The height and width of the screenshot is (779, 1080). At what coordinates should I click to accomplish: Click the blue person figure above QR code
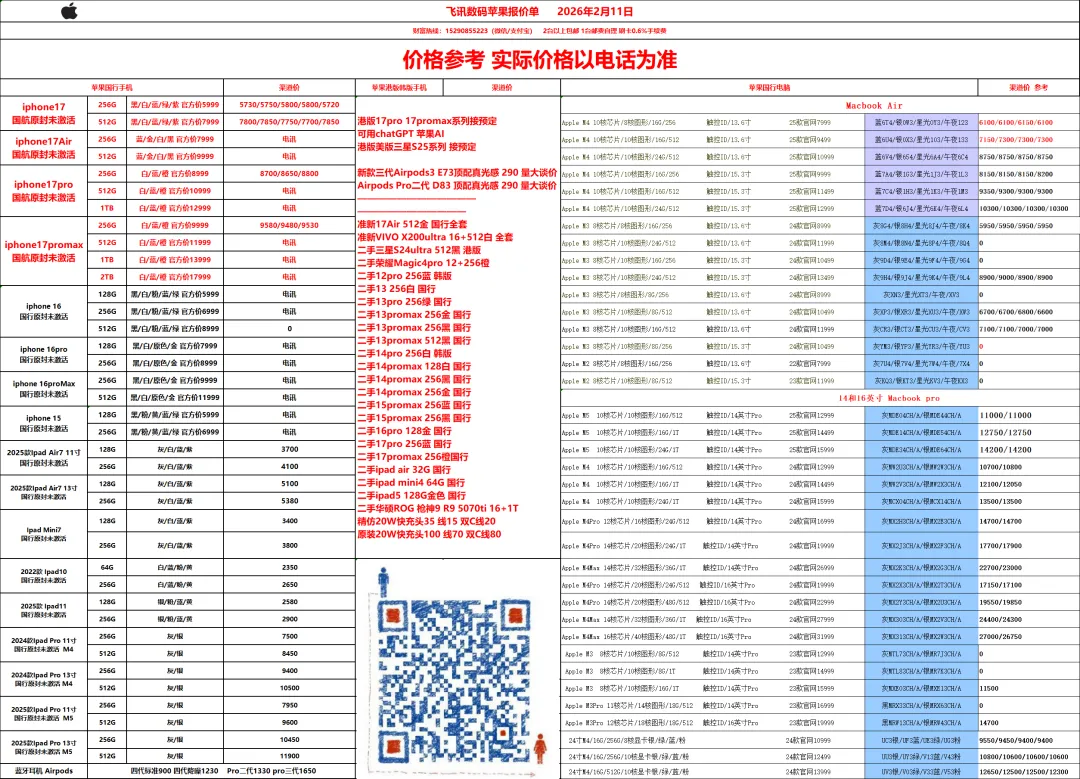pyautogui.click(x=384, y=582)
